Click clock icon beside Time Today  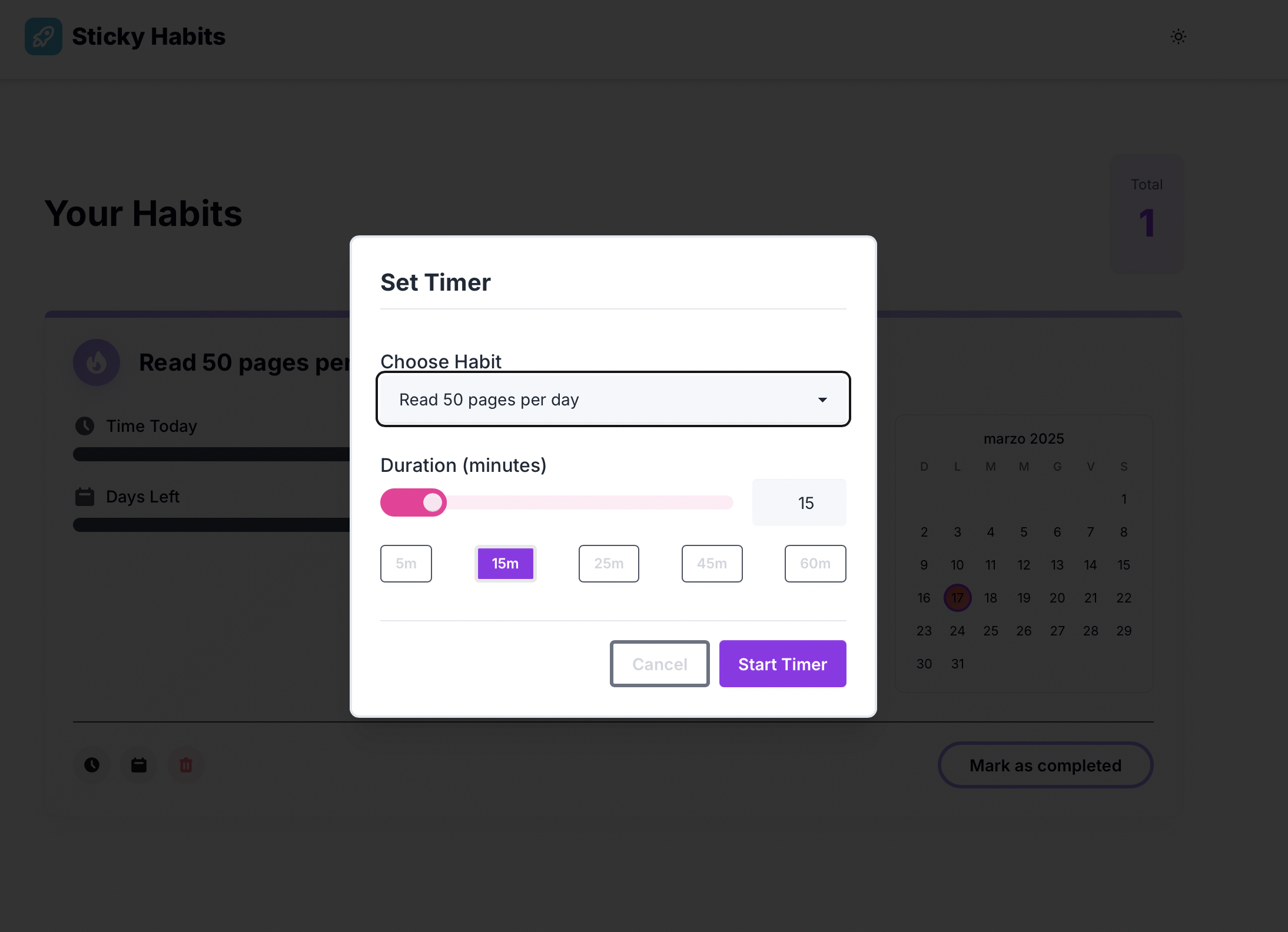85,426
